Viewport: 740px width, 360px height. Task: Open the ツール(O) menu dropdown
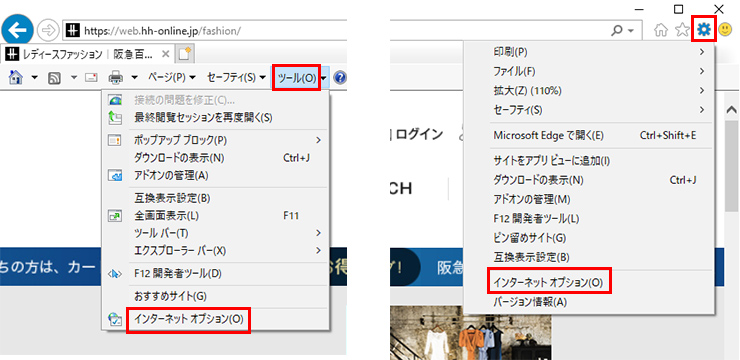pos(296,78)
